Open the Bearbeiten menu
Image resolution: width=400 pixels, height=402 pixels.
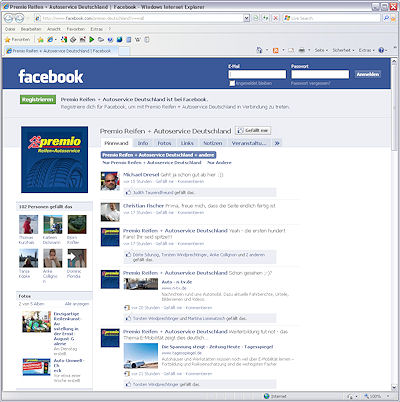click(x=31, y=29)
